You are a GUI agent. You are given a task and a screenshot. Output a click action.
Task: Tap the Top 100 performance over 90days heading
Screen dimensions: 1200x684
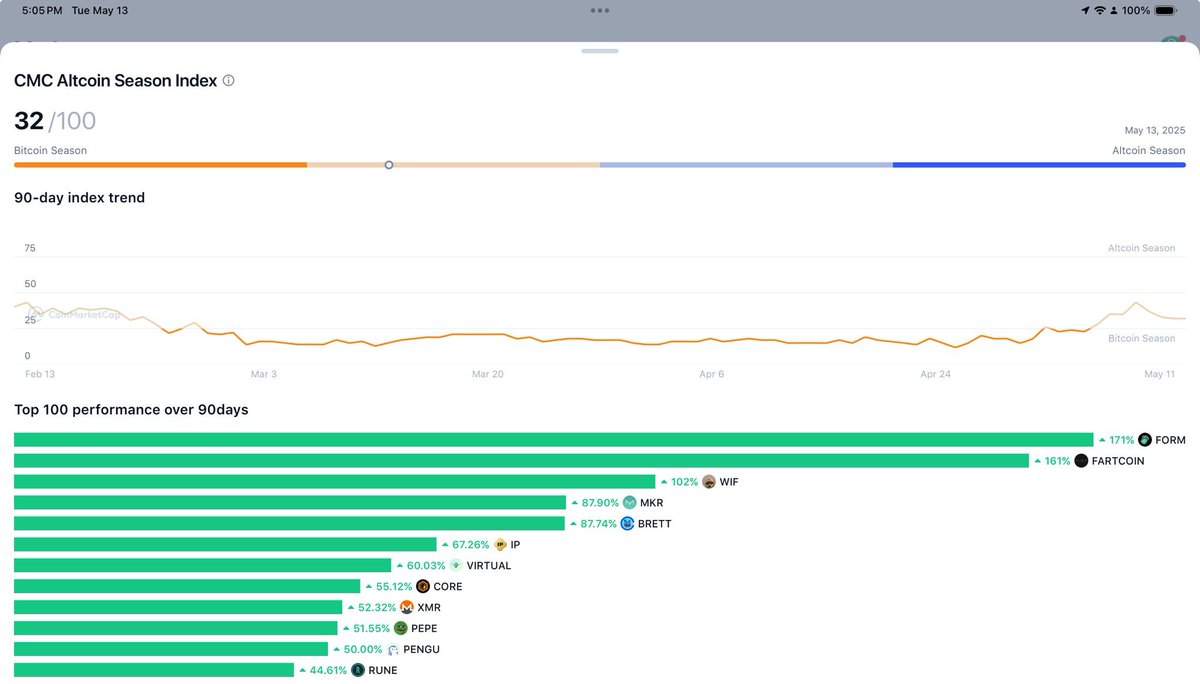point(131,410)
